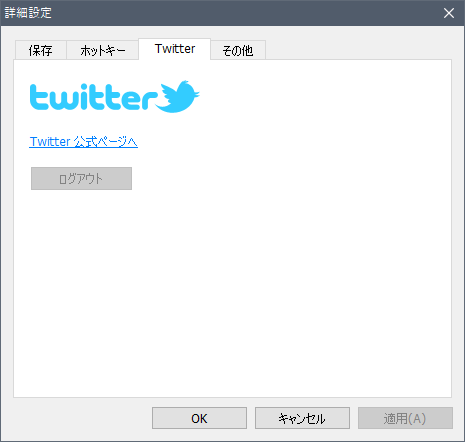
Task: Select the Twitter tab
Action: click(x=175, y=49)
